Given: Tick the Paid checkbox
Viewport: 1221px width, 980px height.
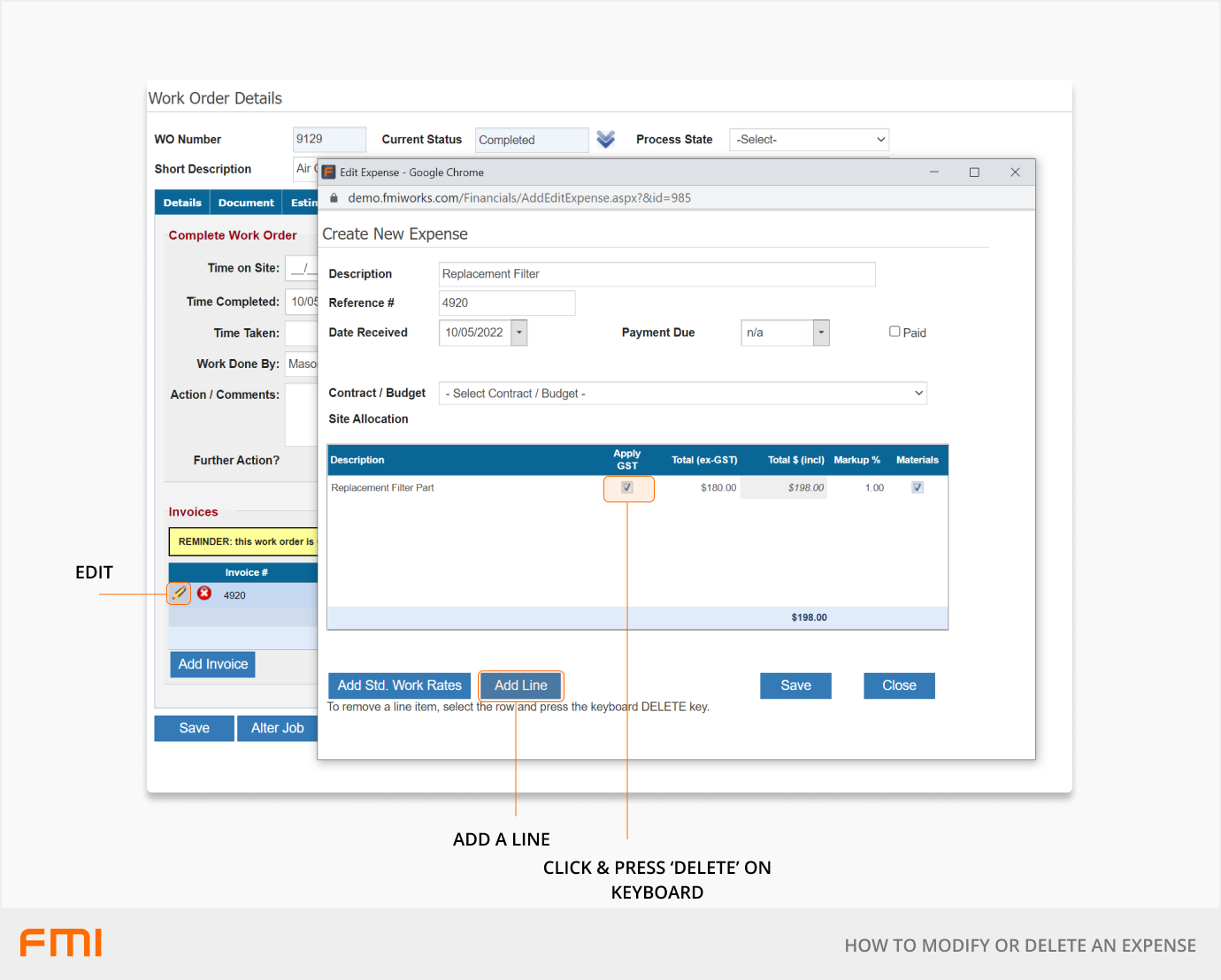Looking at the screenshot, I should pos(895,332).
